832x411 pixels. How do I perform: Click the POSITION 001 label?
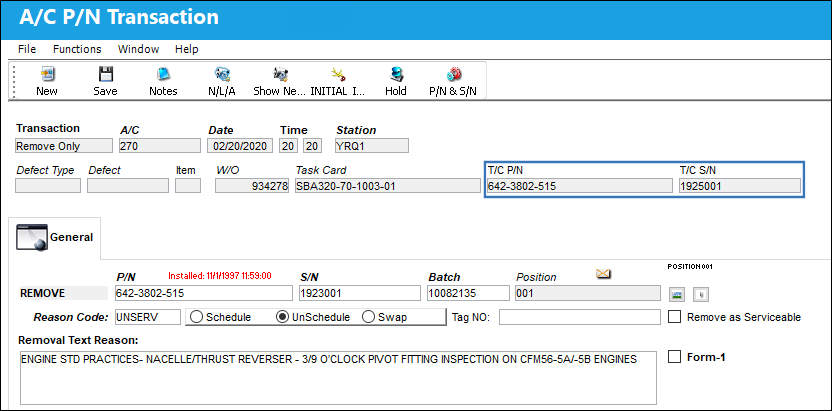click(x=690, y=266)
